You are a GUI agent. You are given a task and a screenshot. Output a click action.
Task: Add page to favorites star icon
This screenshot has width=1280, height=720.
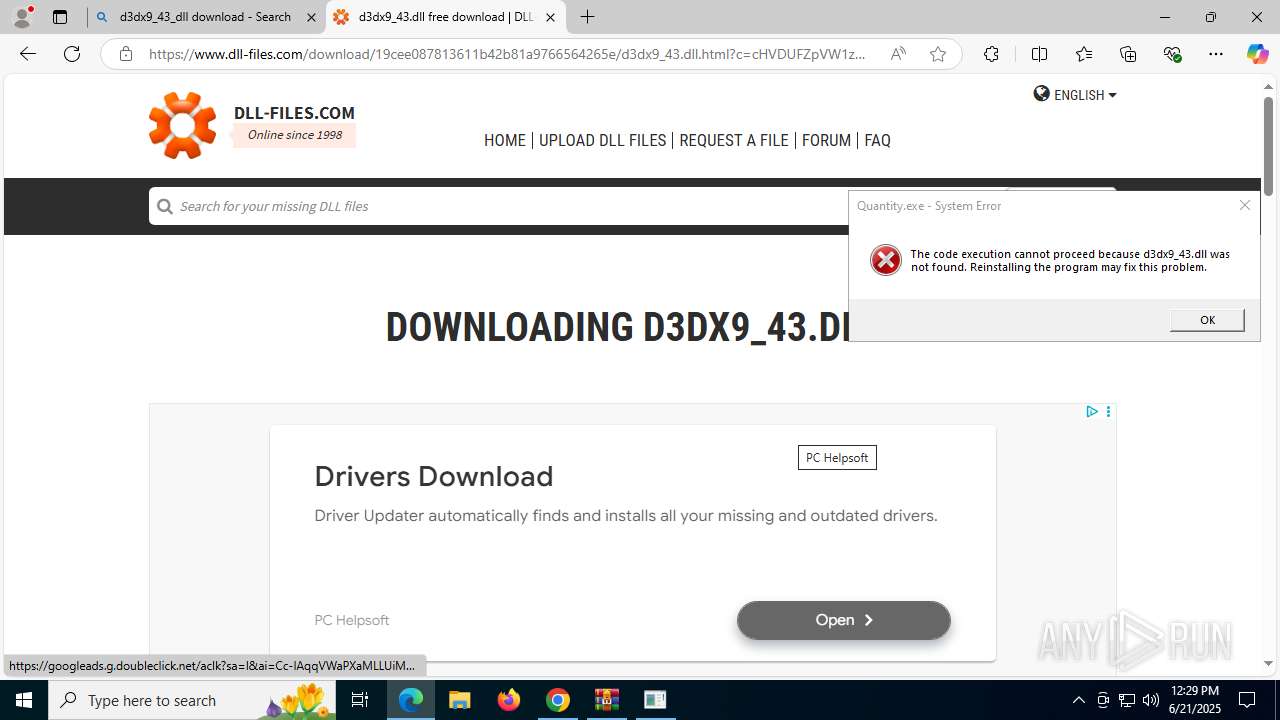click(x=937, y=54)
